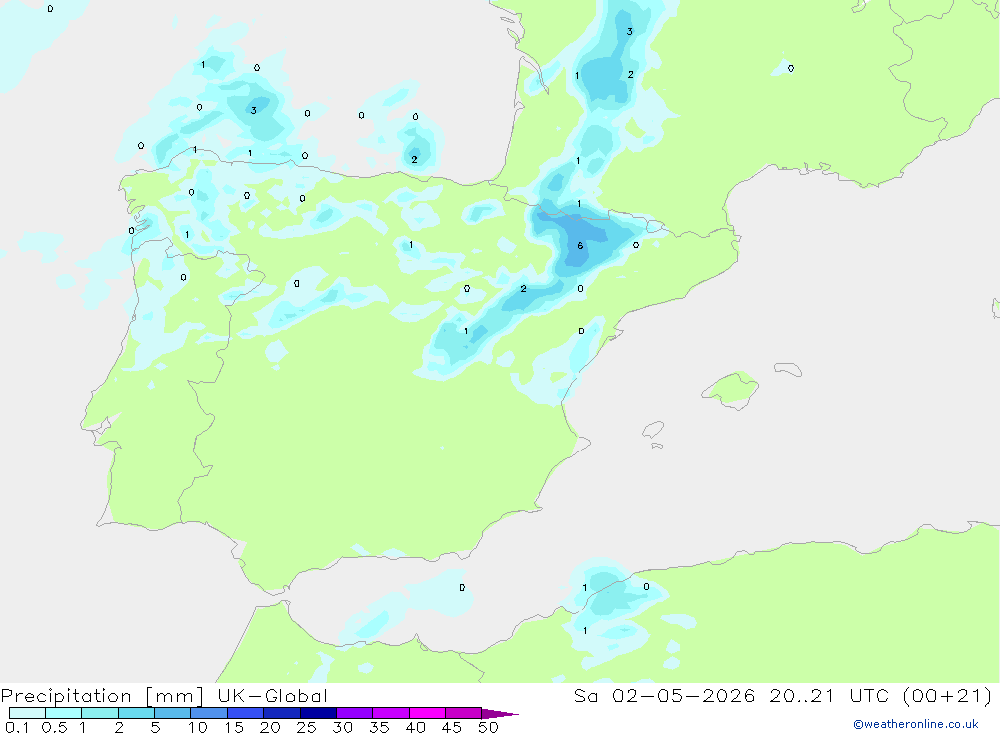Viewport: 1000px width, 733px height.
Task: Pick the 1–2 mm legend color swatch
Action: 100,713
